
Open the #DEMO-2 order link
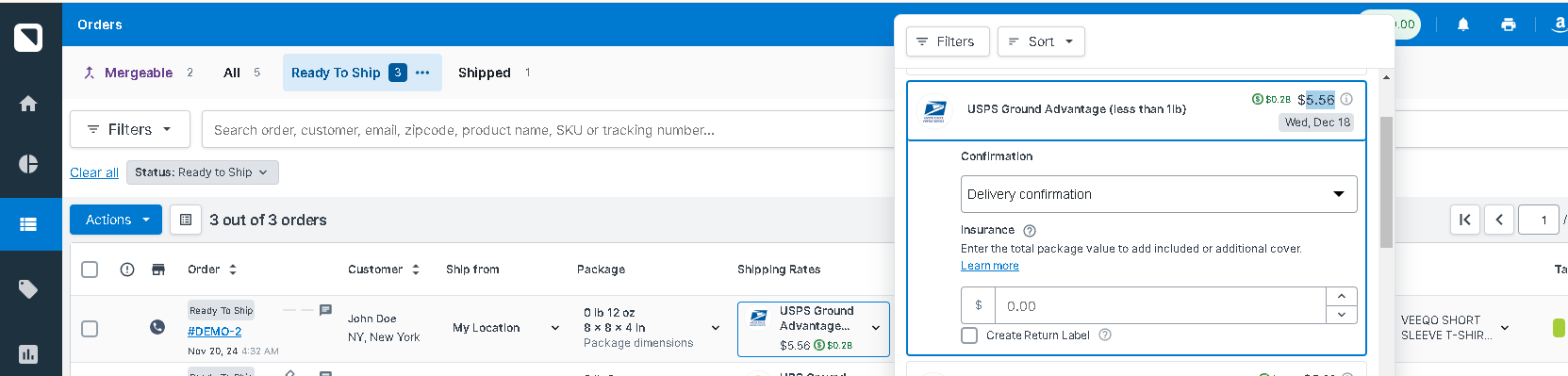coord(214,331)
